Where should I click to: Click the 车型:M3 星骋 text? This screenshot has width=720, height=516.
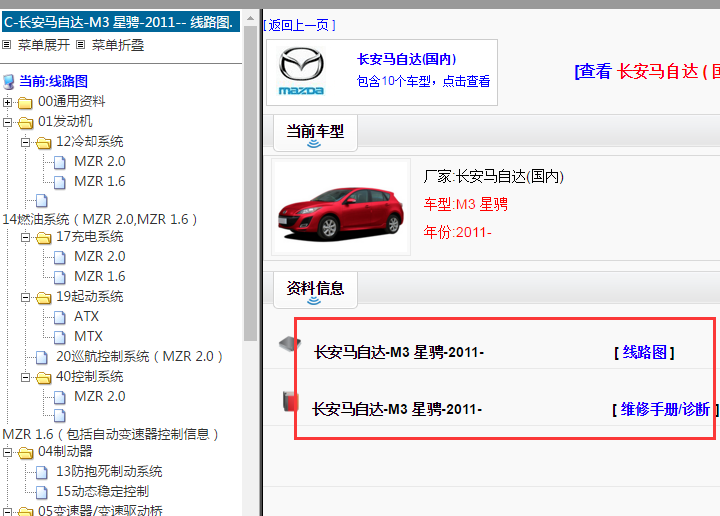tap(466, 204)
